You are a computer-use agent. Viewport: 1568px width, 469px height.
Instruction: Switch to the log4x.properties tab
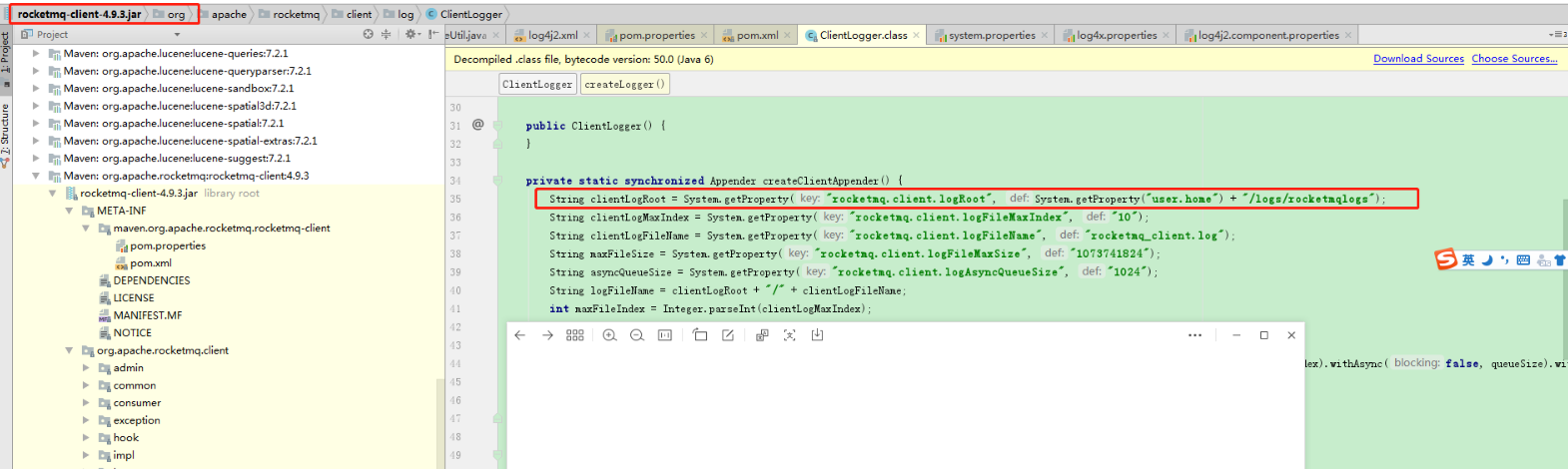[1117, 35]
